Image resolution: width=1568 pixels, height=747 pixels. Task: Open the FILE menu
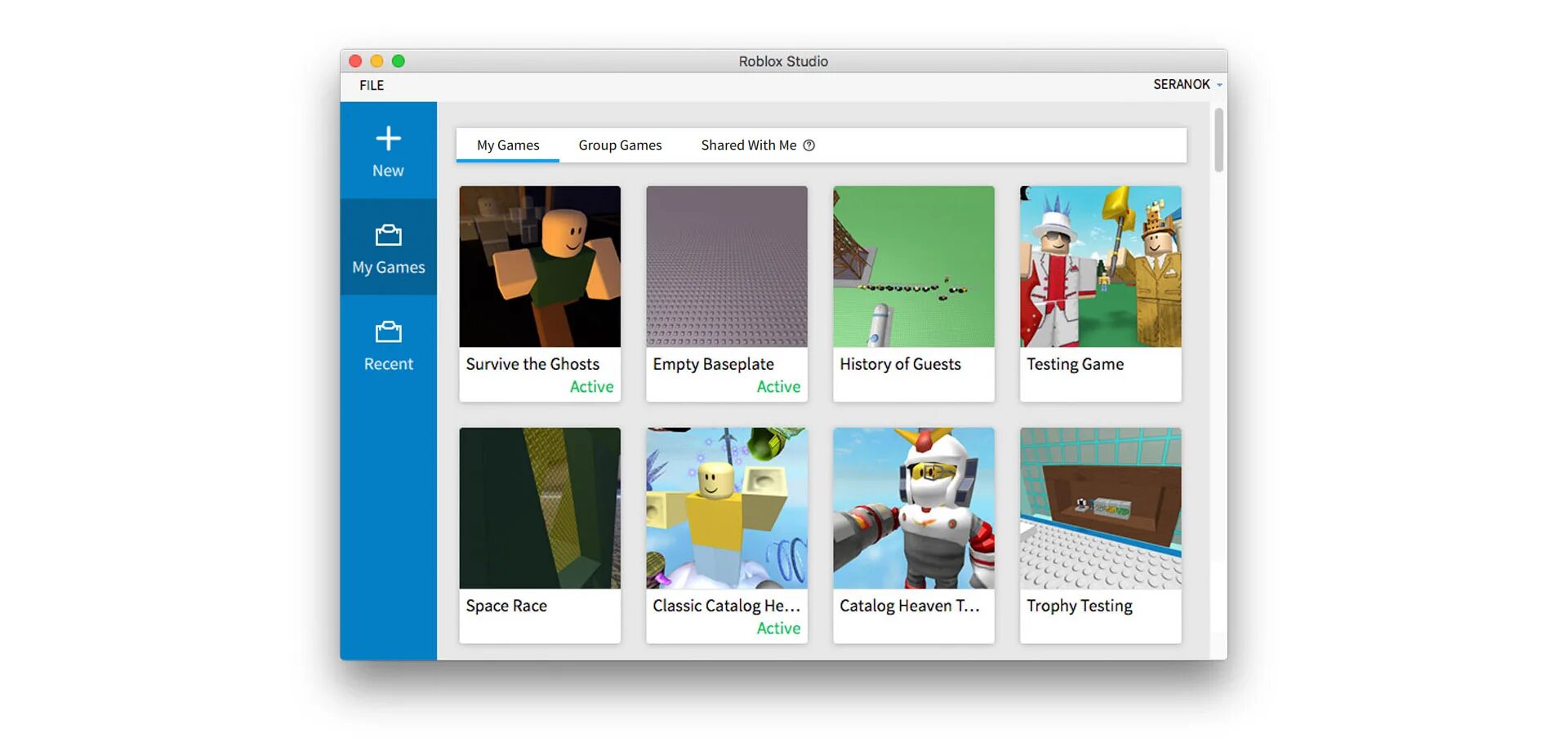tap(372, 85)
